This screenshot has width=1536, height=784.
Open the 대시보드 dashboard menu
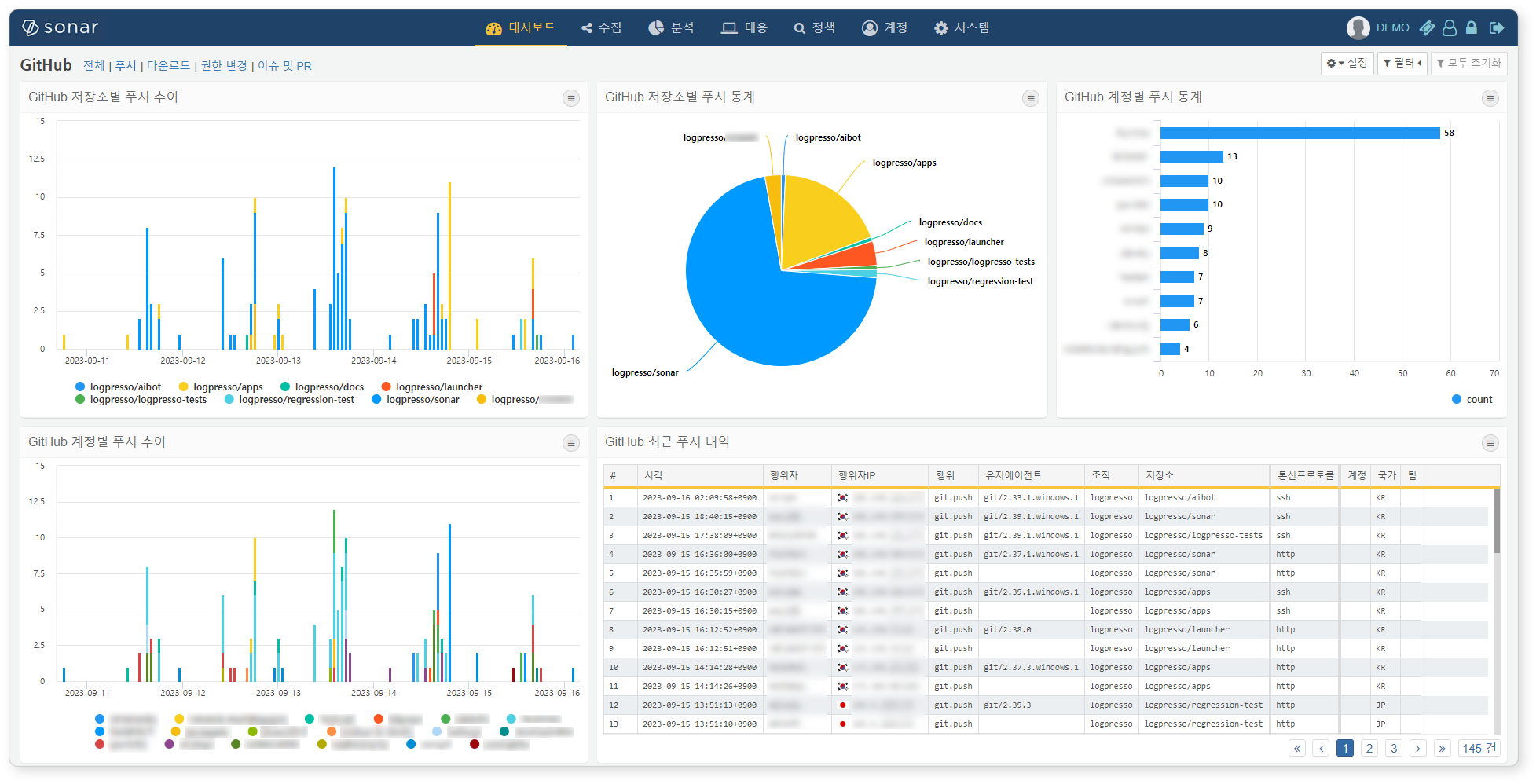point(520,27)
